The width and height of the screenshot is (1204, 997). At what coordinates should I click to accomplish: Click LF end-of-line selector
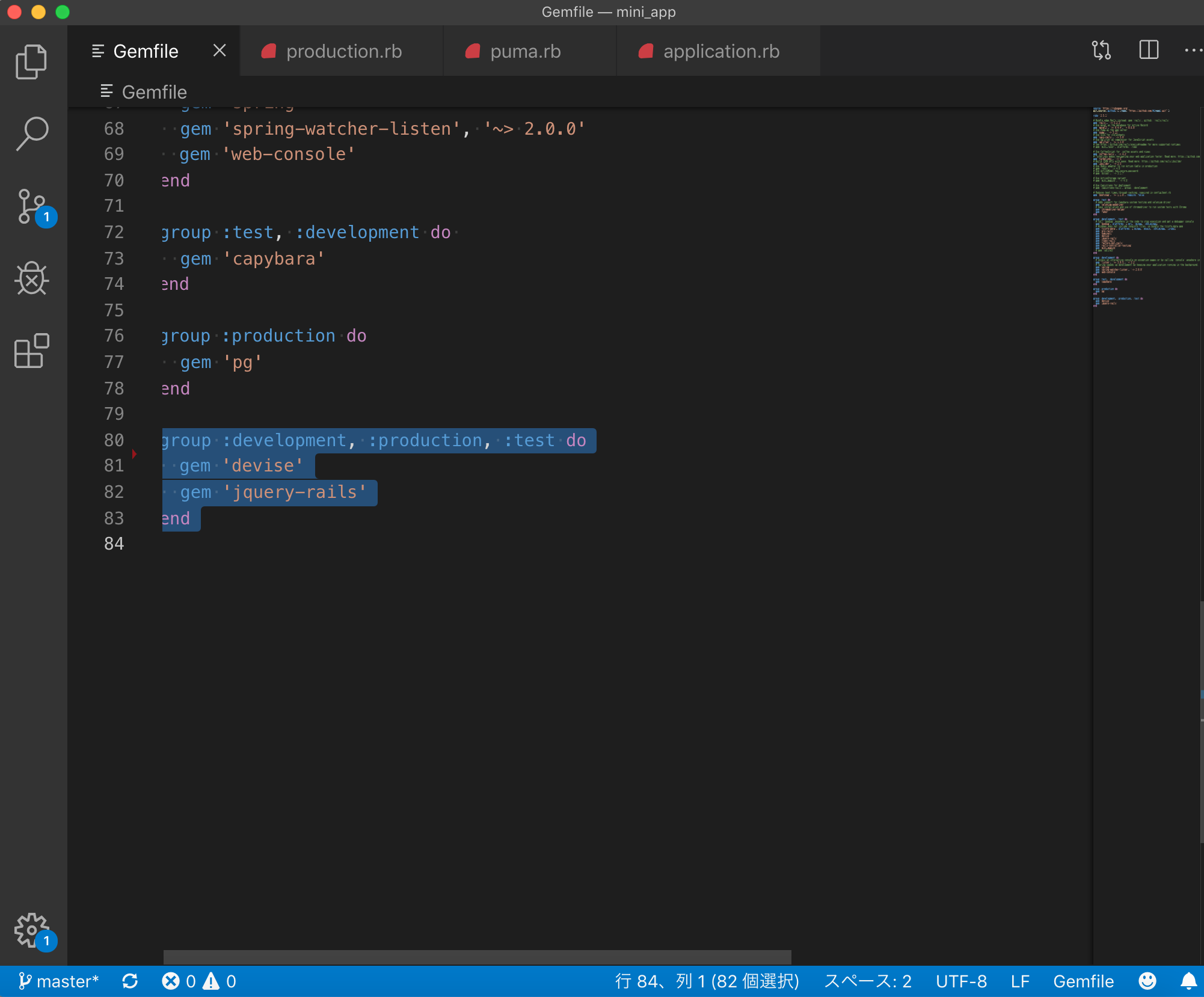coord(1019,981)
